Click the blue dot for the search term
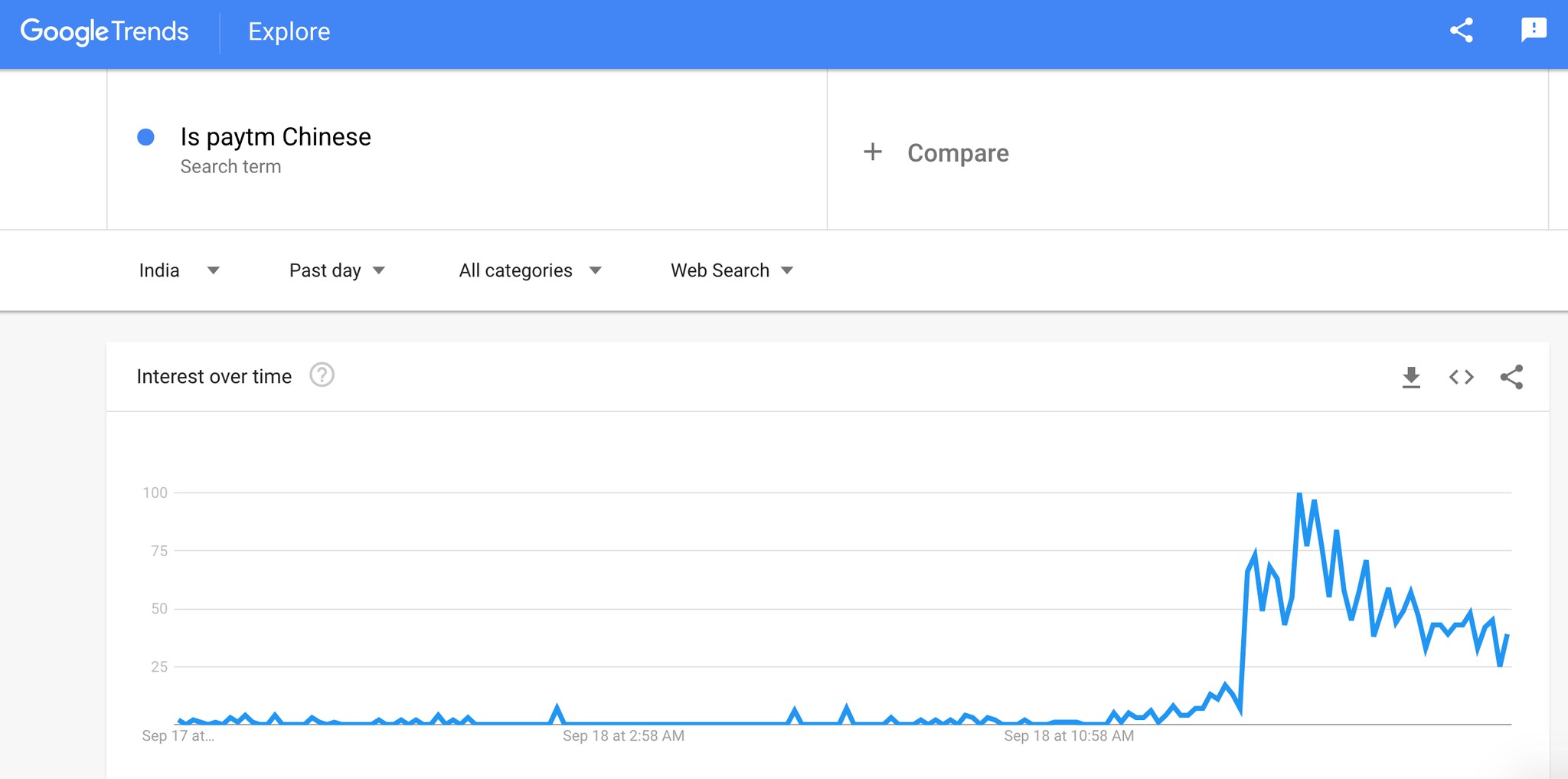 (145, 137)
